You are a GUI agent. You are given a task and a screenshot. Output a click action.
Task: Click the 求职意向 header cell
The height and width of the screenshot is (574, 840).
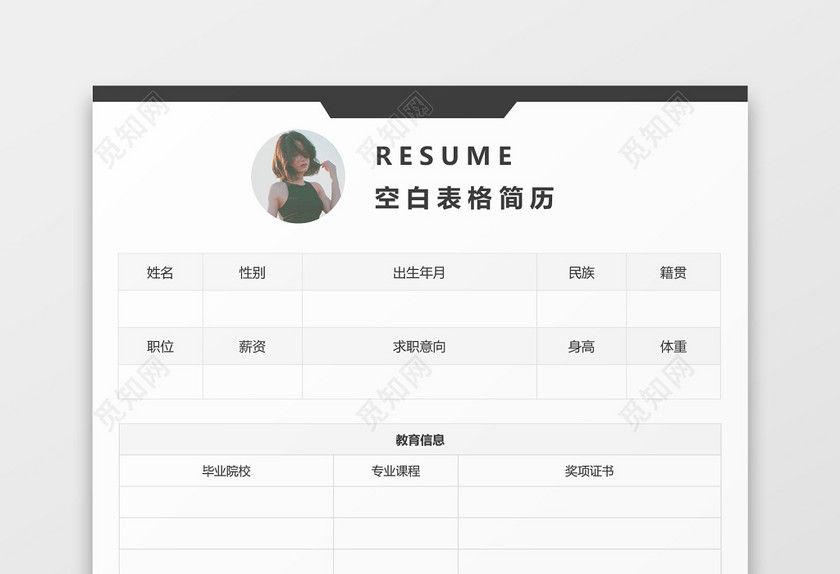419,346
